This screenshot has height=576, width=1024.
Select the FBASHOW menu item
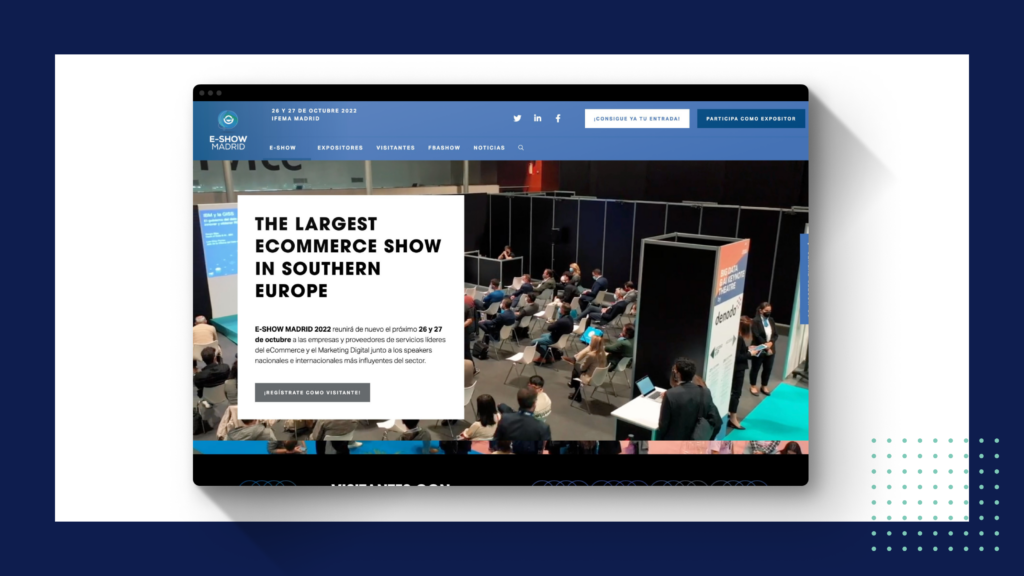(x=444, y=148)
